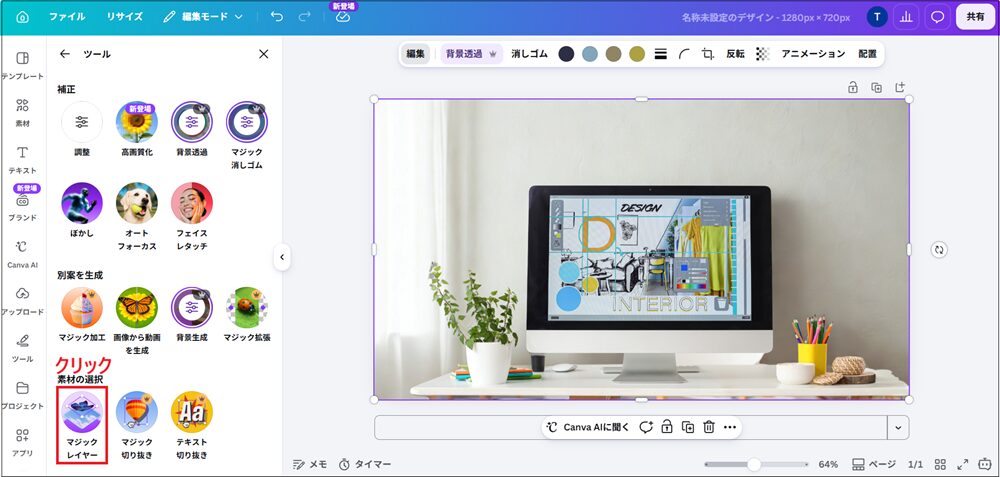1000x477 pixels.
Task: Collapse the side panel with the arrow
Action: coord(282,258)
